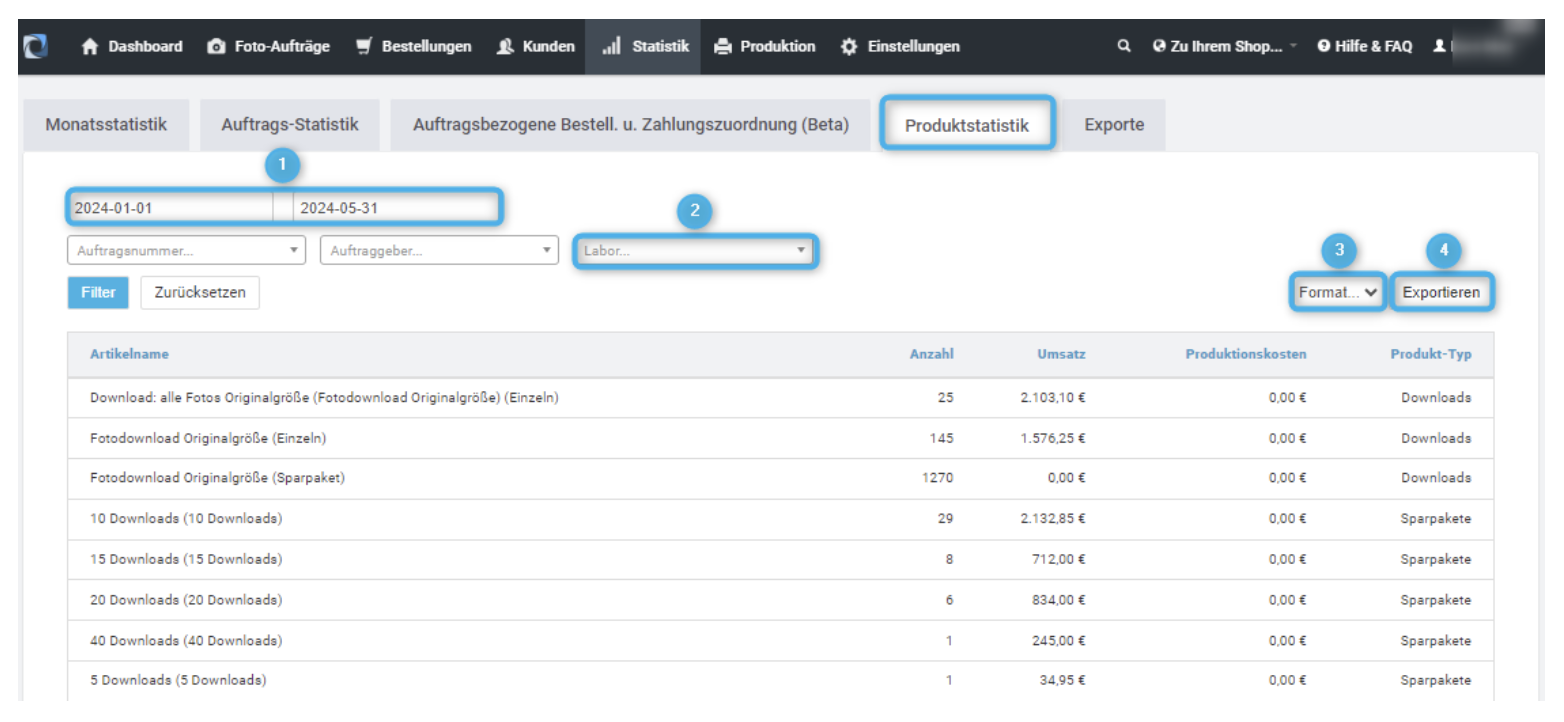
Task: Sort by Umsatz column header
Action: click(1061, 354)
